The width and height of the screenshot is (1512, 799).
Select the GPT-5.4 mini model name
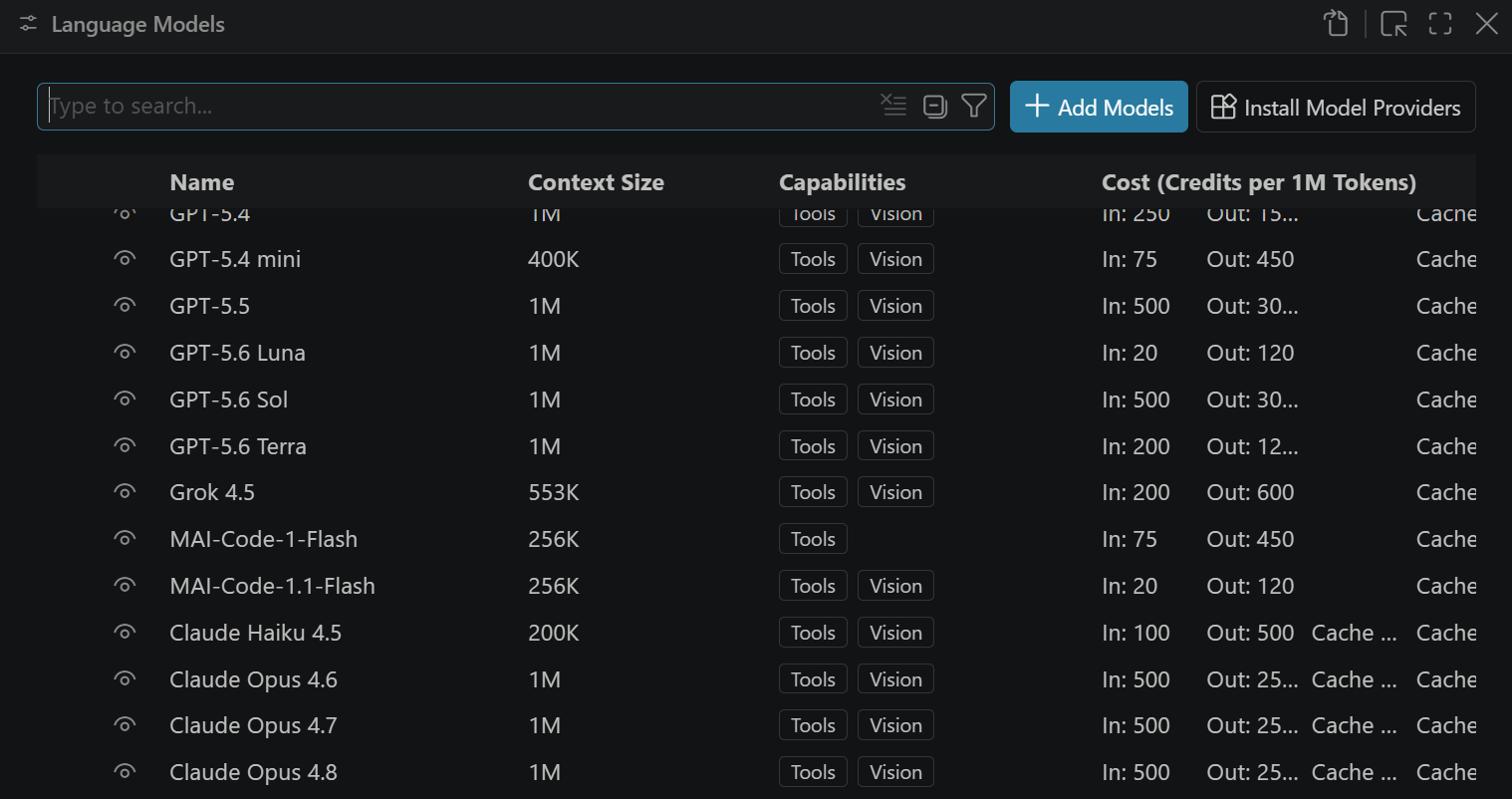point(235,259)
